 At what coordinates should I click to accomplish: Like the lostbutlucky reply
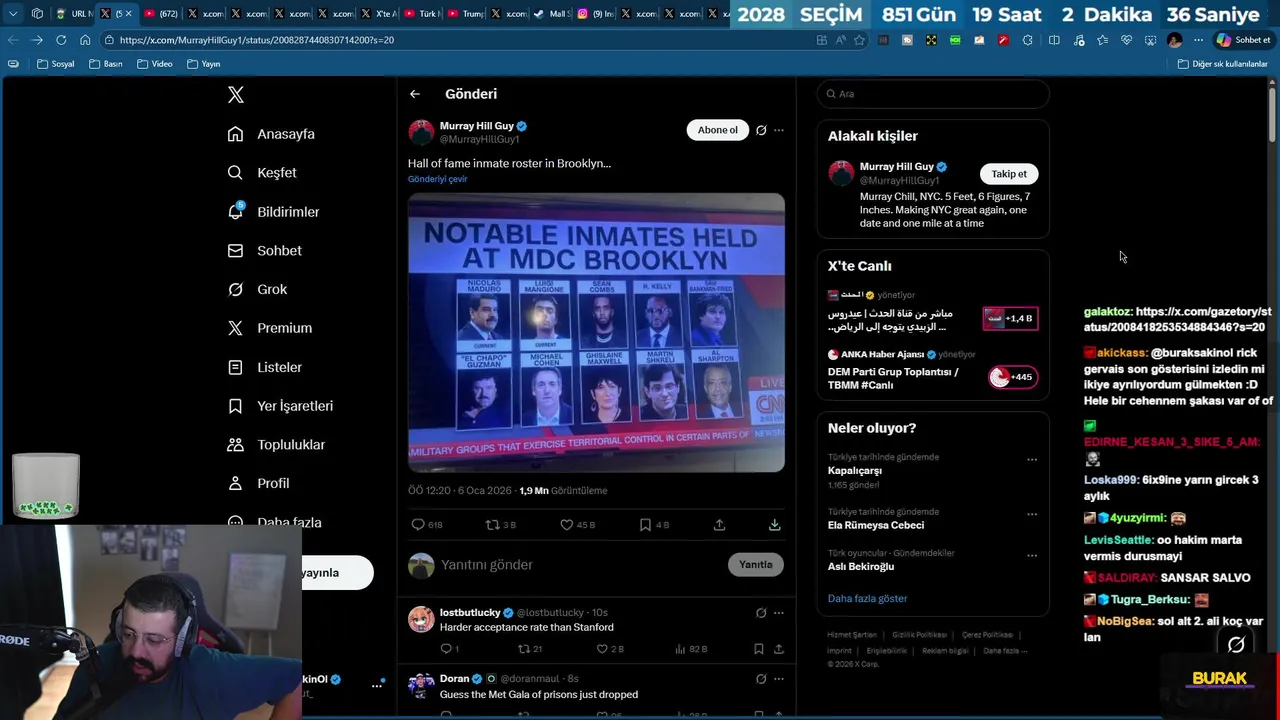(602, 649)
